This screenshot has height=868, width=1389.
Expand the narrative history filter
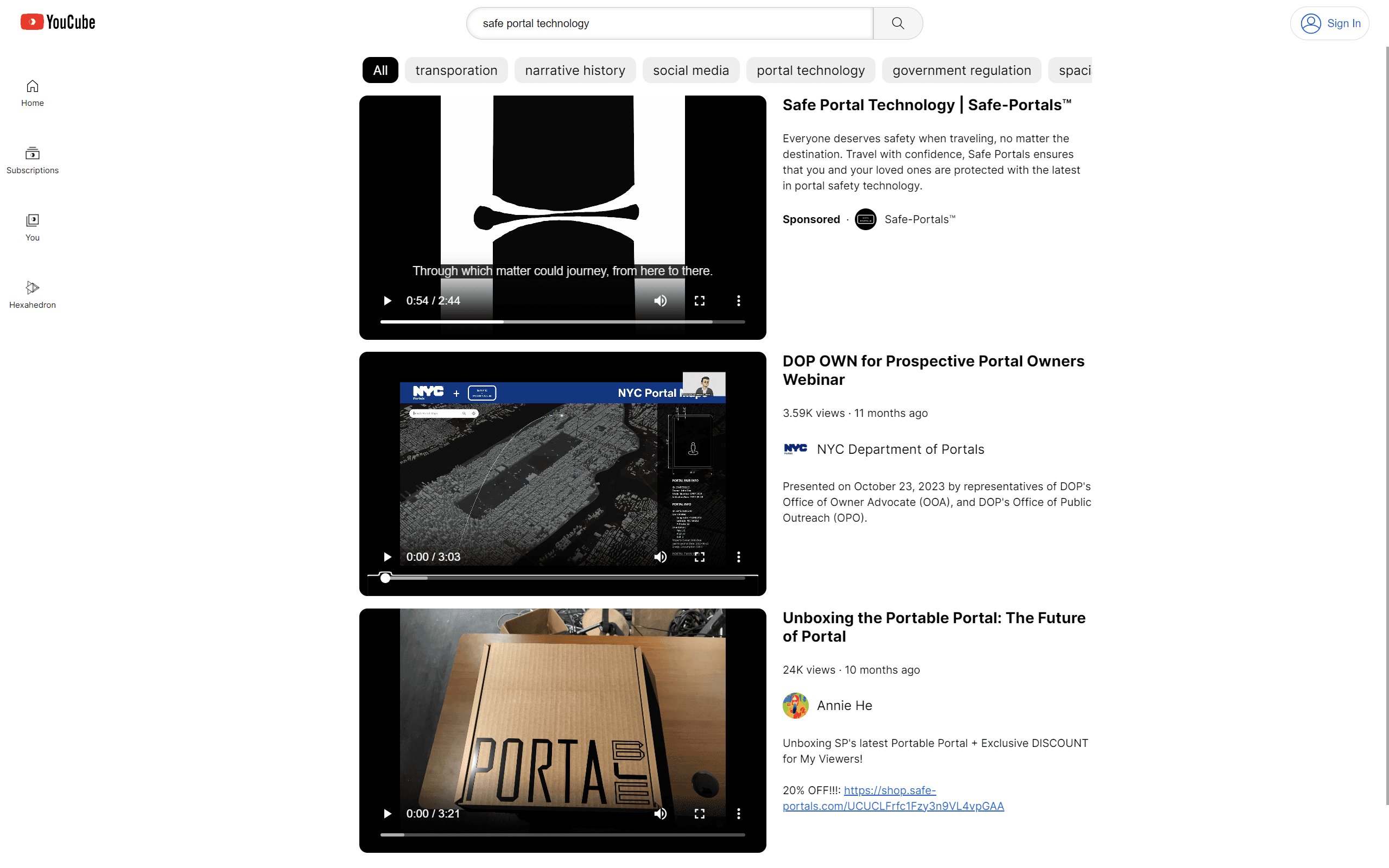coord(575,70)
